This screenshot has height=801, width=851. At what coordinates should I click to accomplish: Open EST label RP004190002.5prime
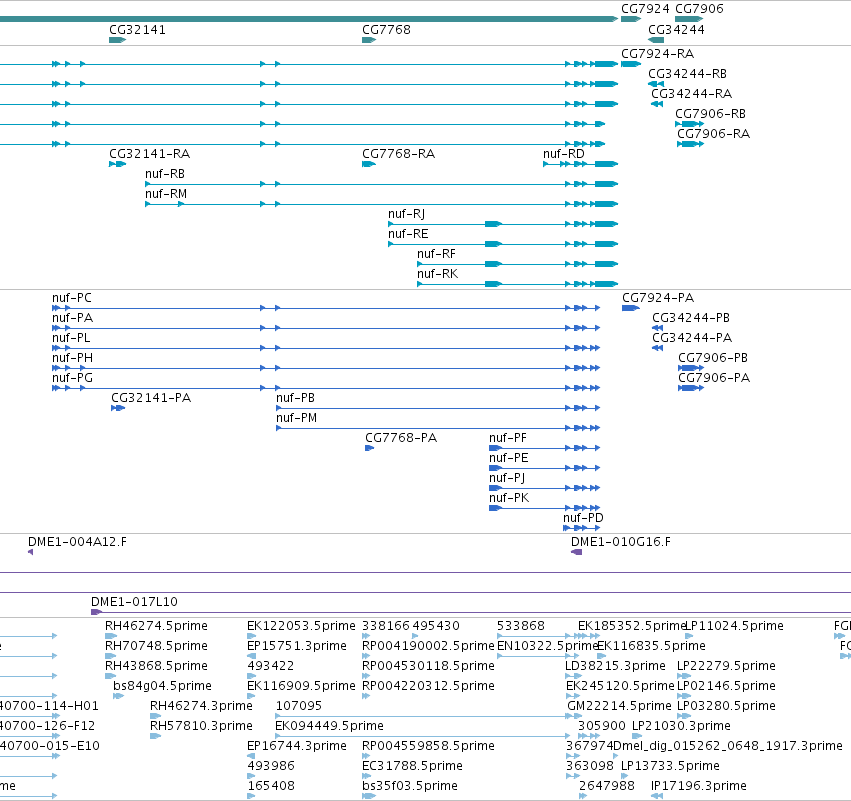[x=428, y=646]
